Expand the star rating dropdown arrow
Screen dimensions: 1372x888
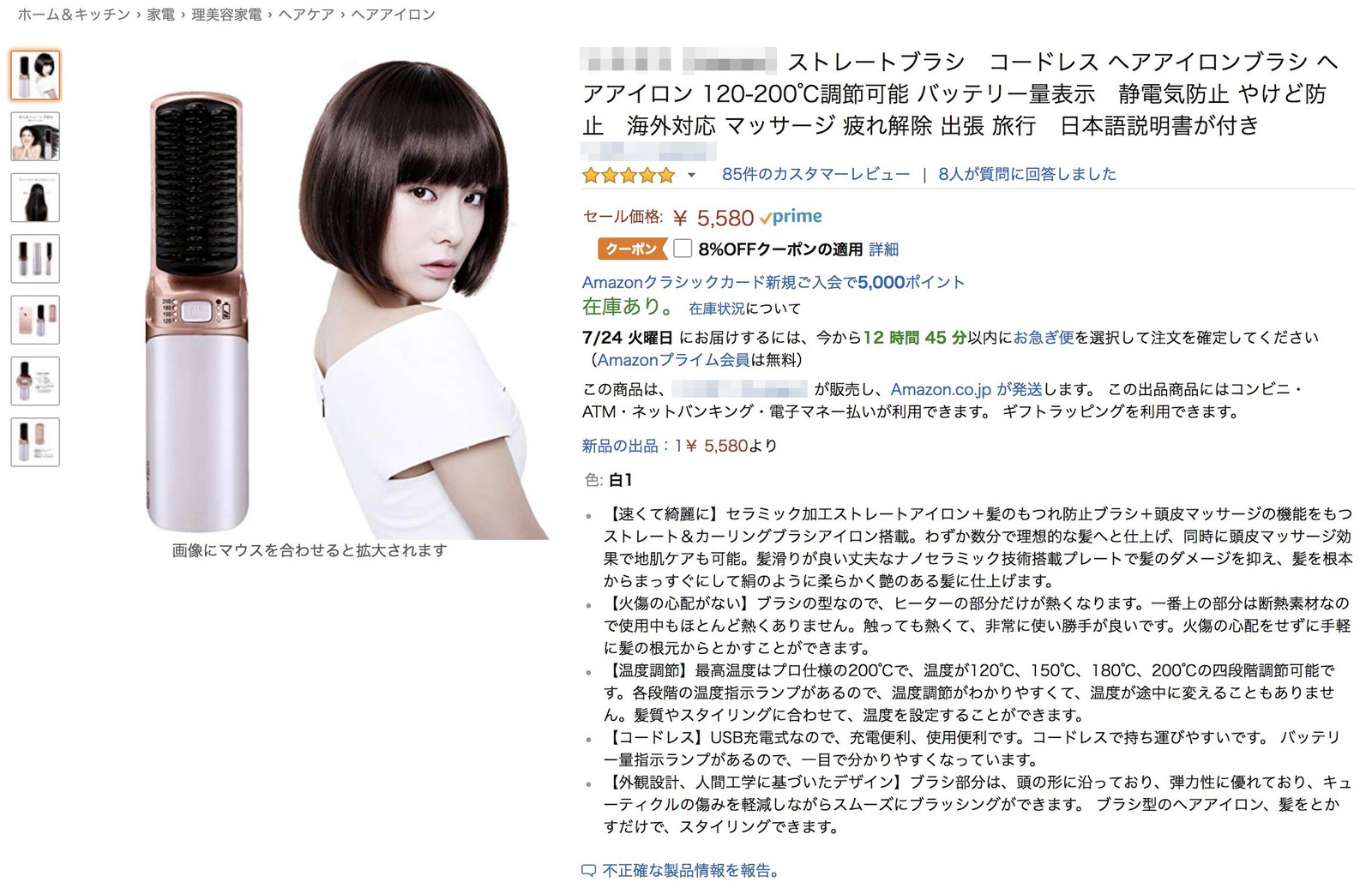(691, 176)
